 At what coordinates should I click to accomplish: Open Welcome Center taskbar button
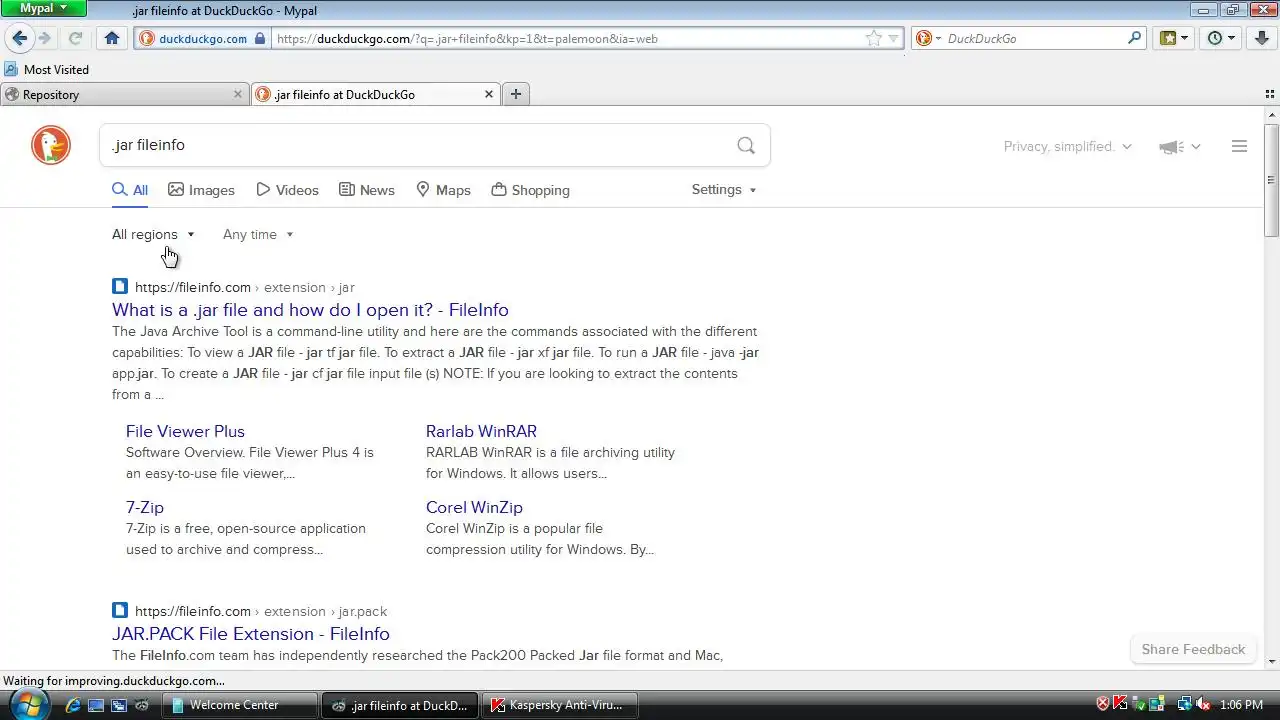pos(241,705)
